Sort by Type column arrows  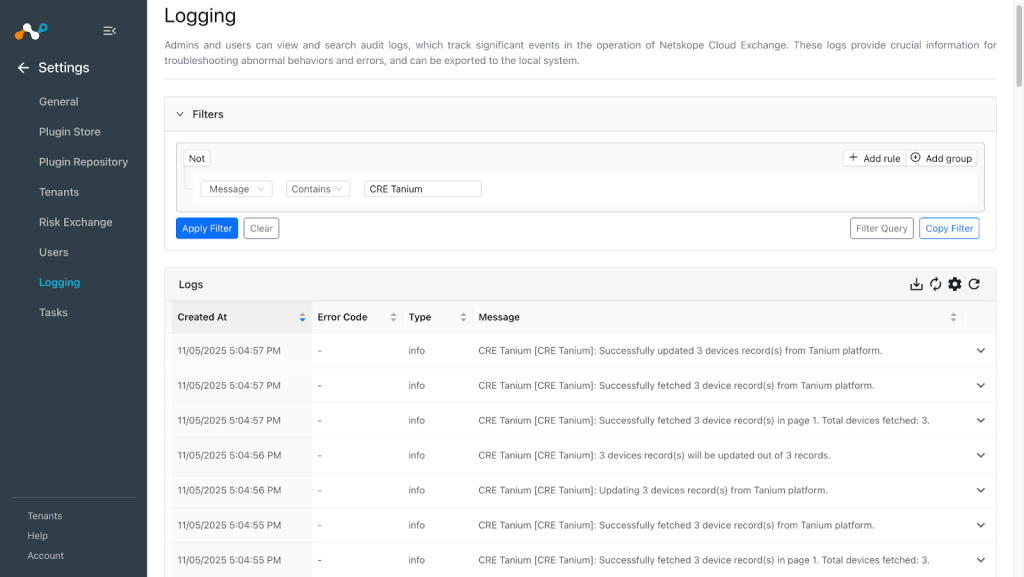pos(463,317)
